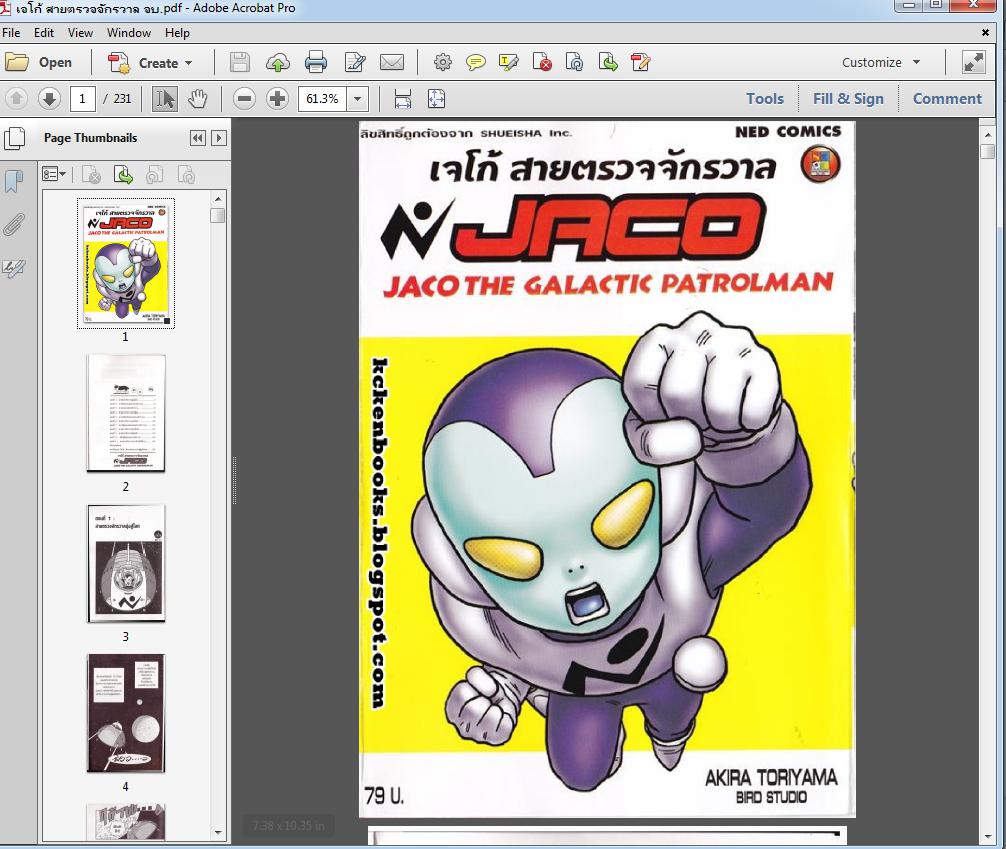Click the Delete pages toolbar icon
Viewport: 1006px width, 849px height.
pos(542,62)
